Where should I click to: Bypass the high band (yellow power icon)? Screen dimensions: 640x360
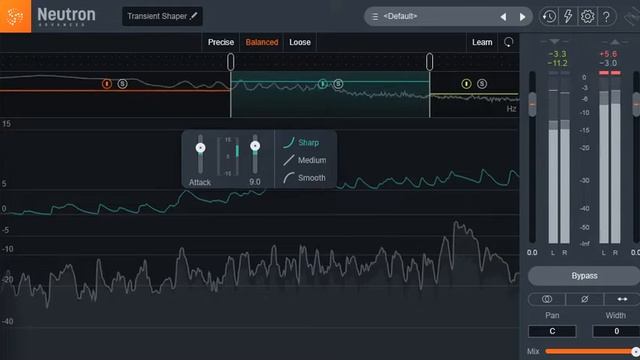(x=466, y=84)
